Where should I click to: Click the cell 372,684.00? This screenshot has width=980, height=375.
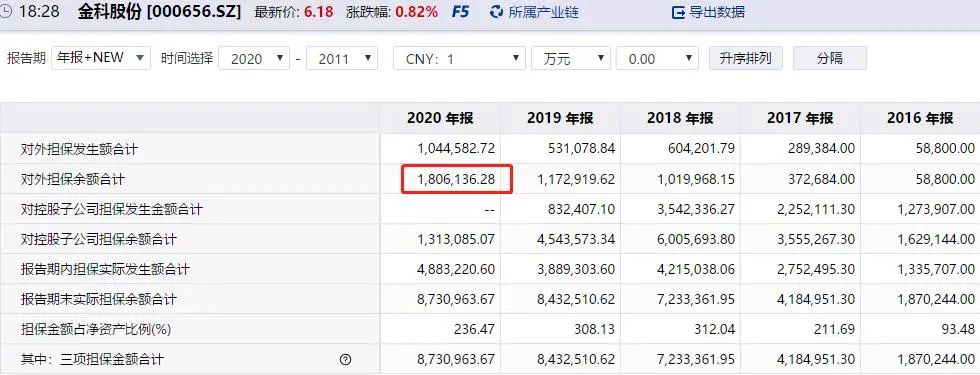[x=820, y=179]
